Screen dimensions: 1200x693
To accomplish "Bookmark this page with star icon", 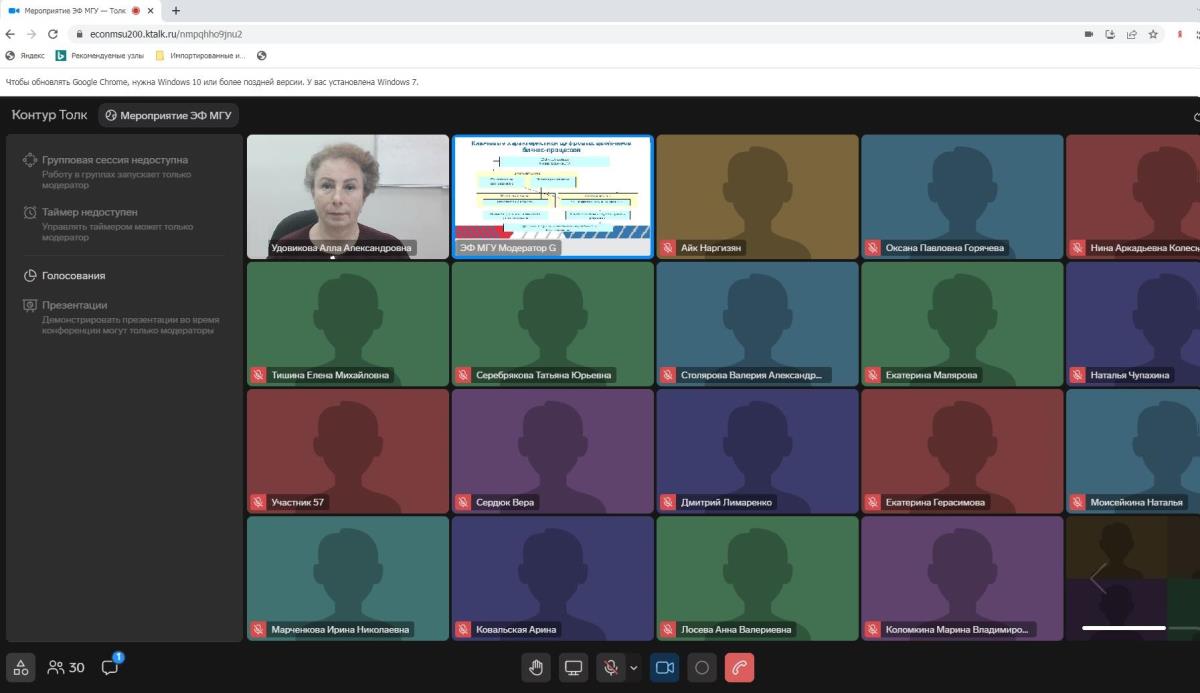I will click(x=1153, y=34).
